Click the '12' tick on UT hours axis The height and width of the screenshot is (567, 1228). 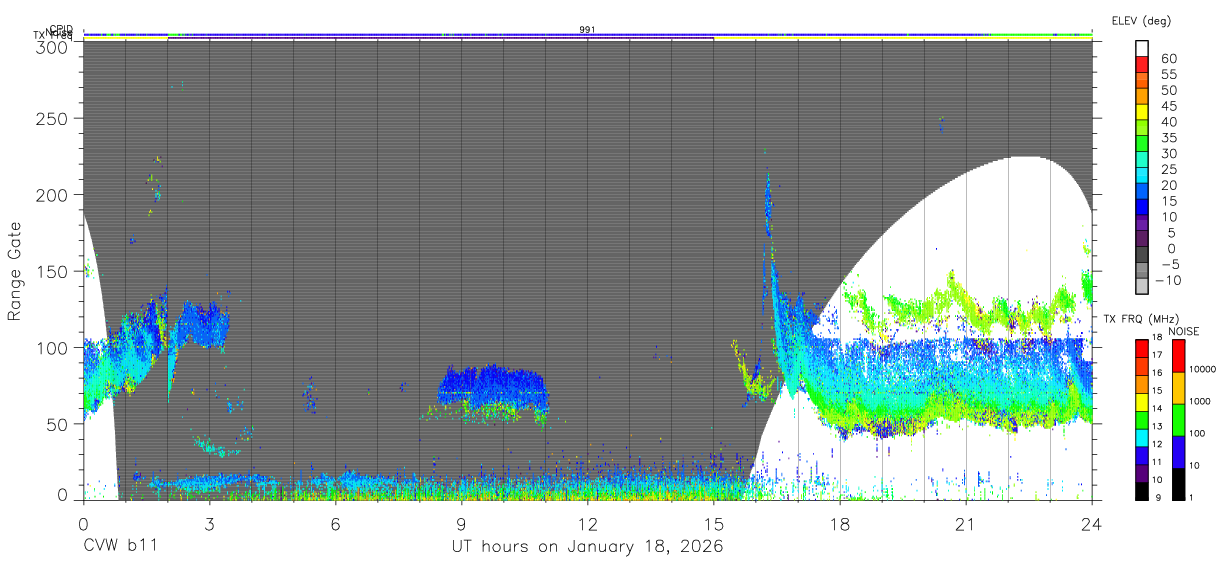(587, 523)
